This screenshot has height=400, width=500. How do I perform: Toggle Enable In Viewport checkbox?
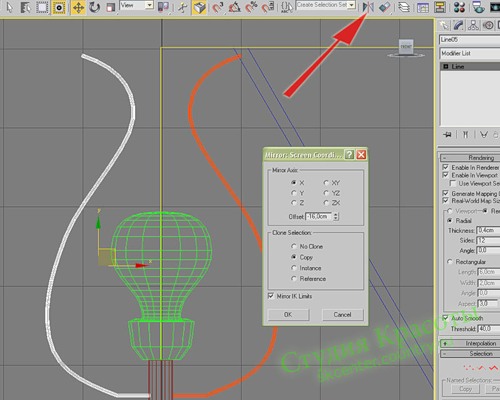445,175
